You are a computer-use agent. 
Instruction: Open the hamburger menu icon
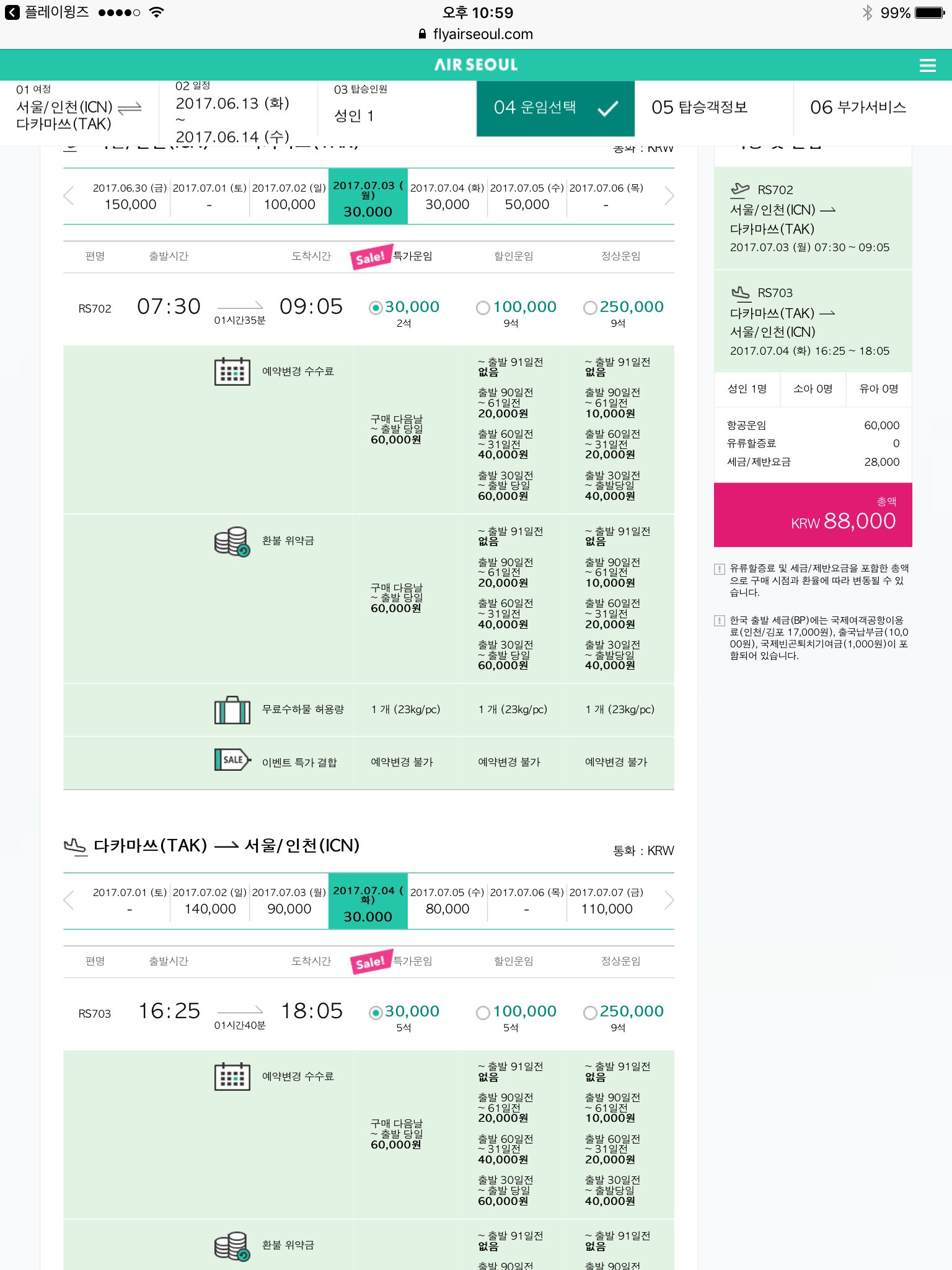927,65
